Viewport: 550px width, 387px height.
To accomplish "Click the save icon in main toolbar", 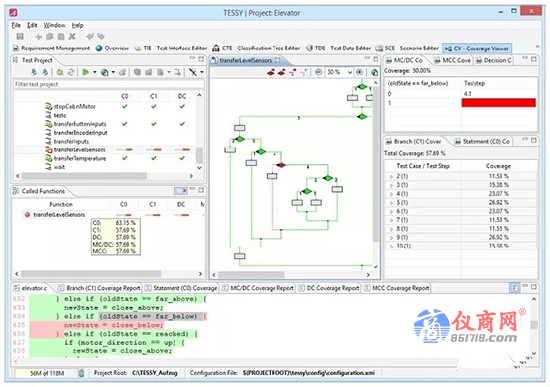I will click(20, 36).
